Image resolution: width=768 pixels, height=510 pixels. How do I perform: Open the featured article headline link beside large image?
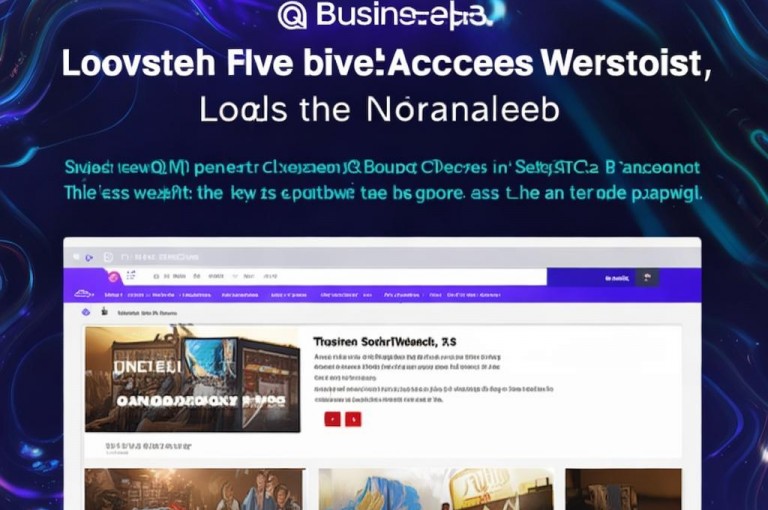pyautogui.click(x=384, y=342)
